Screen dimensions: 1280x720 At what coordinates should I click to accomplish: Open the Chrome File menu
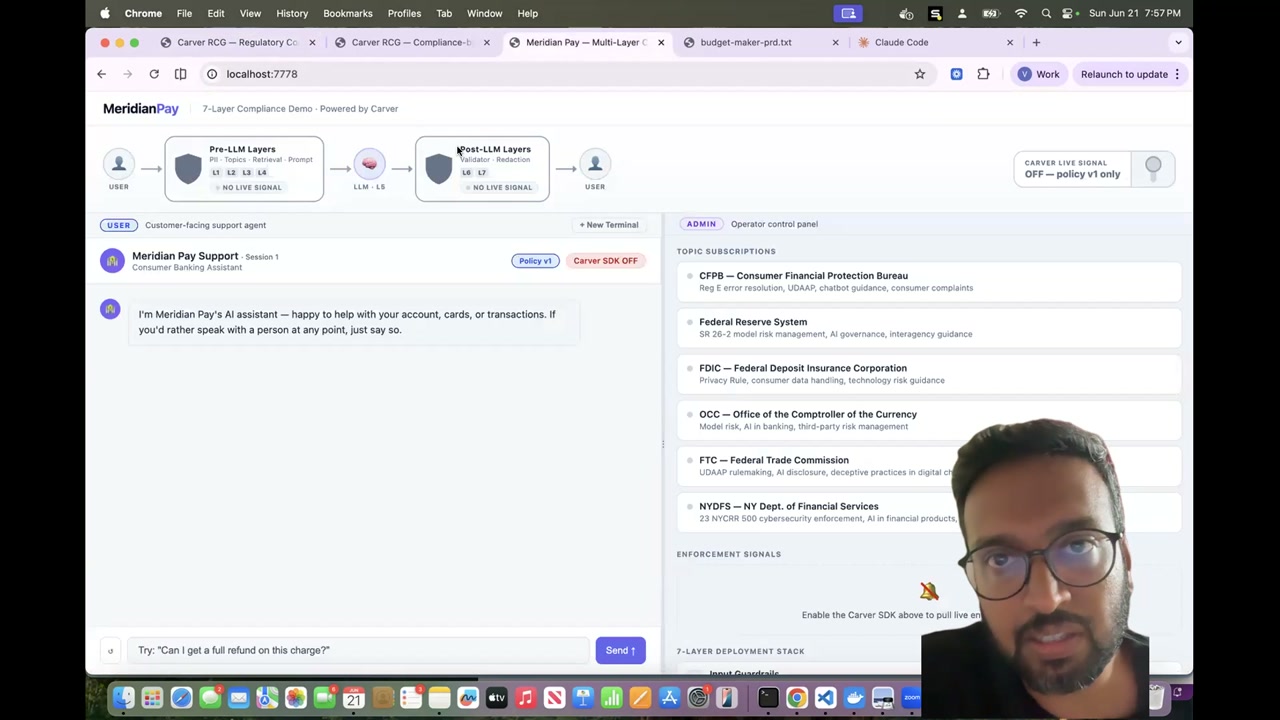pyautogui.click(x=184, y=13)
